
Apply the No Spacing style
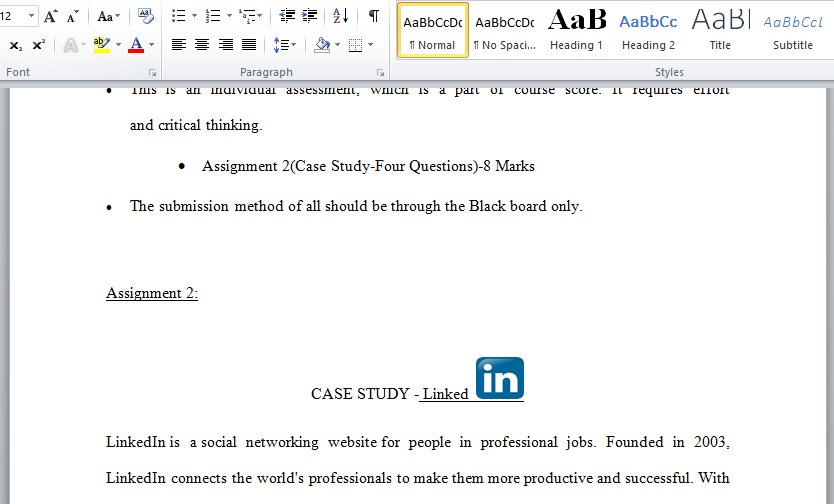point(505,30)
